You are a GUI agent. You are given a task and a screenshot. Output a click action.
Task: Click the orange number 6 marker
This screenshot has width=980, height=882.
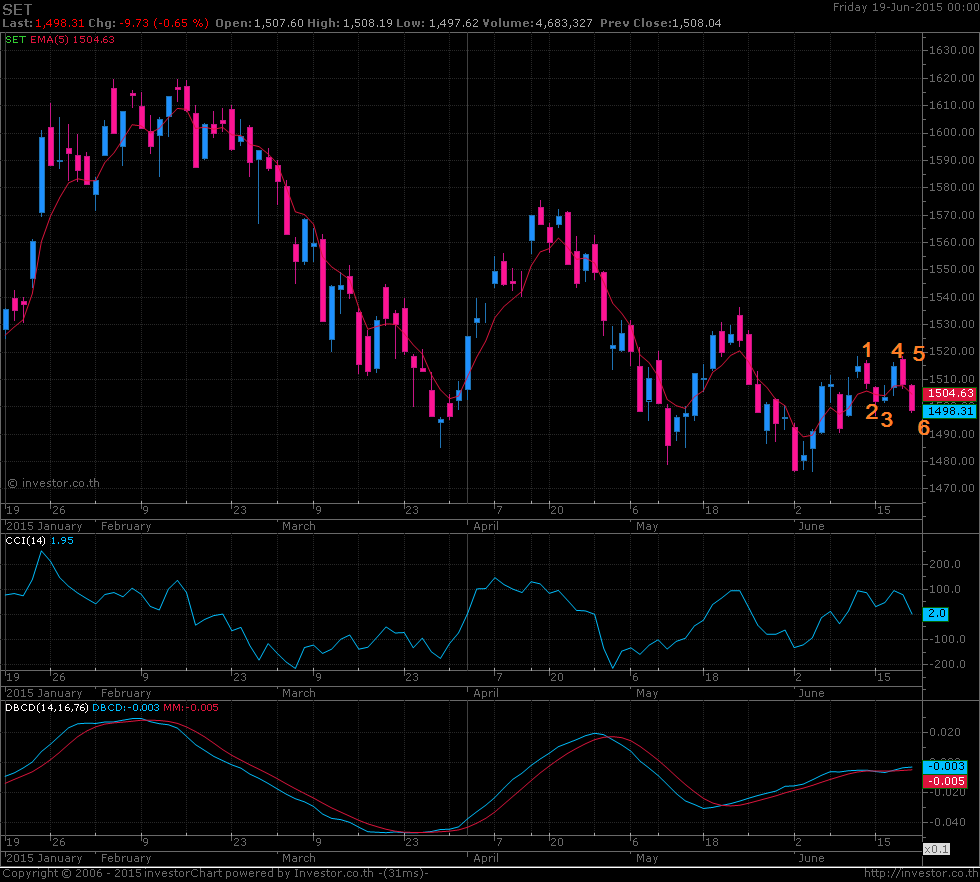pos(924,428)
